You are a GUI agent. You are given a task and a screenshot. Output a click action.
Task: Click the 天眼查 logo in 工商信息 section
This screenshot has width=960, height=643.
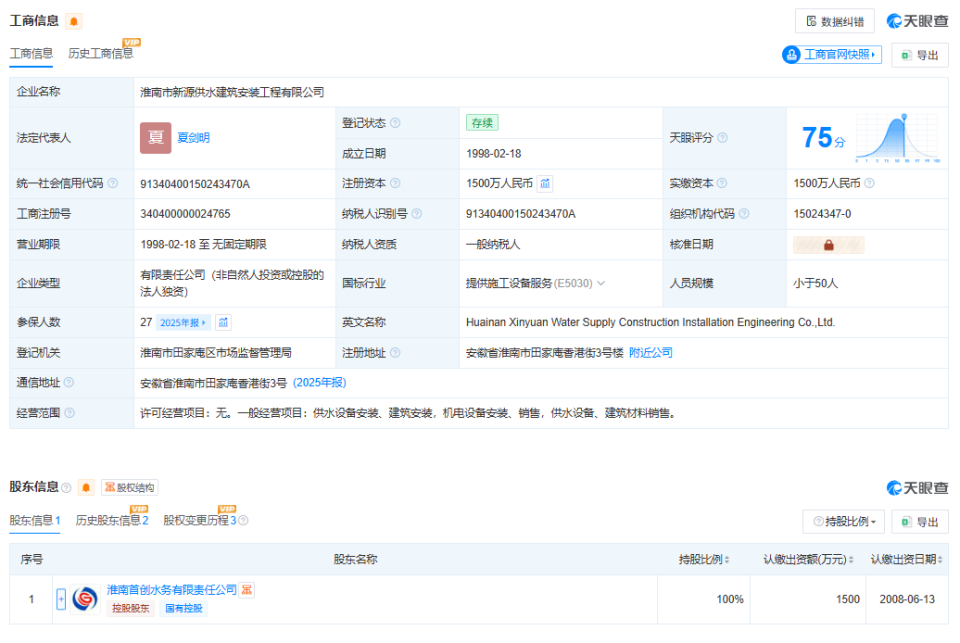pyautogui.click(x=917, y=21)
